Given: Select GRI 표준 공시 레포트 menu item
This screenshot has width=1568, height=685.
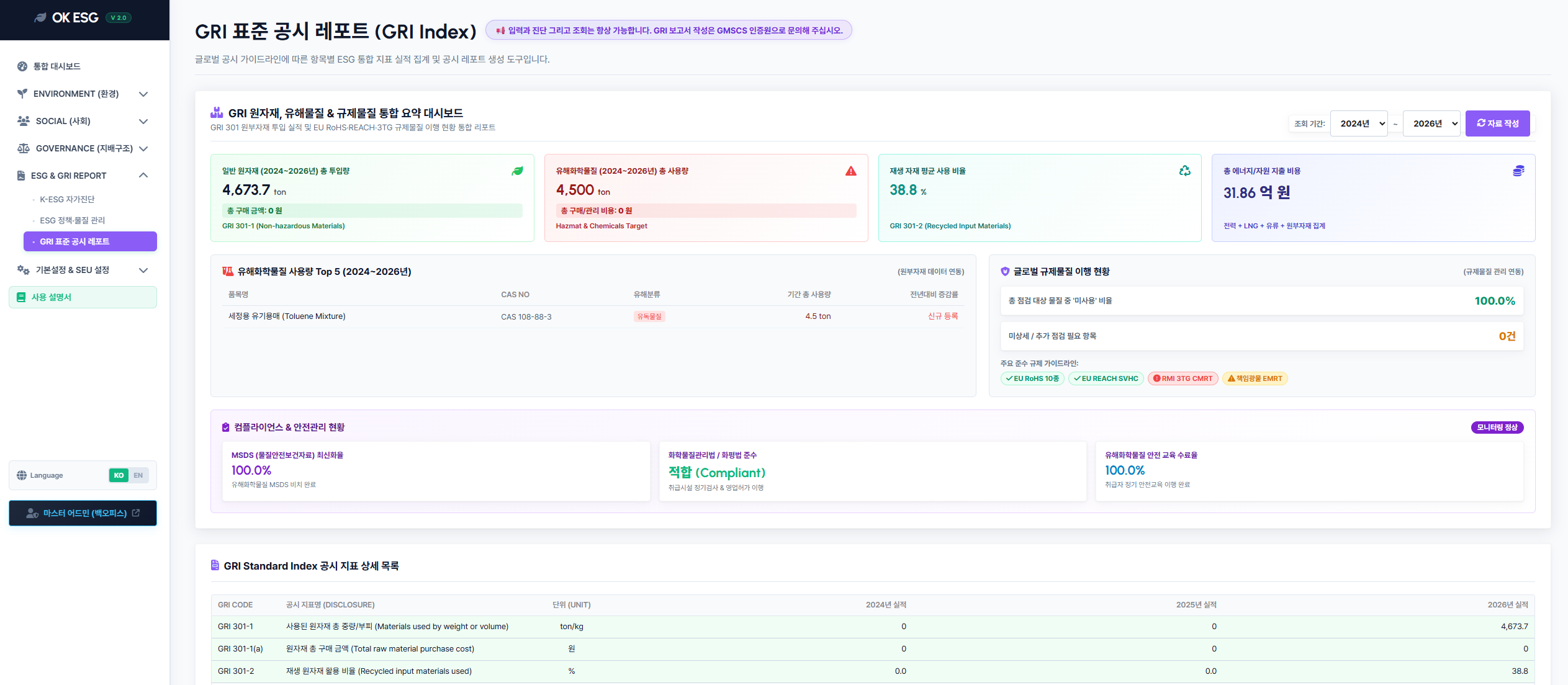Looking at the screenshot, I should (x=90, y=241).
